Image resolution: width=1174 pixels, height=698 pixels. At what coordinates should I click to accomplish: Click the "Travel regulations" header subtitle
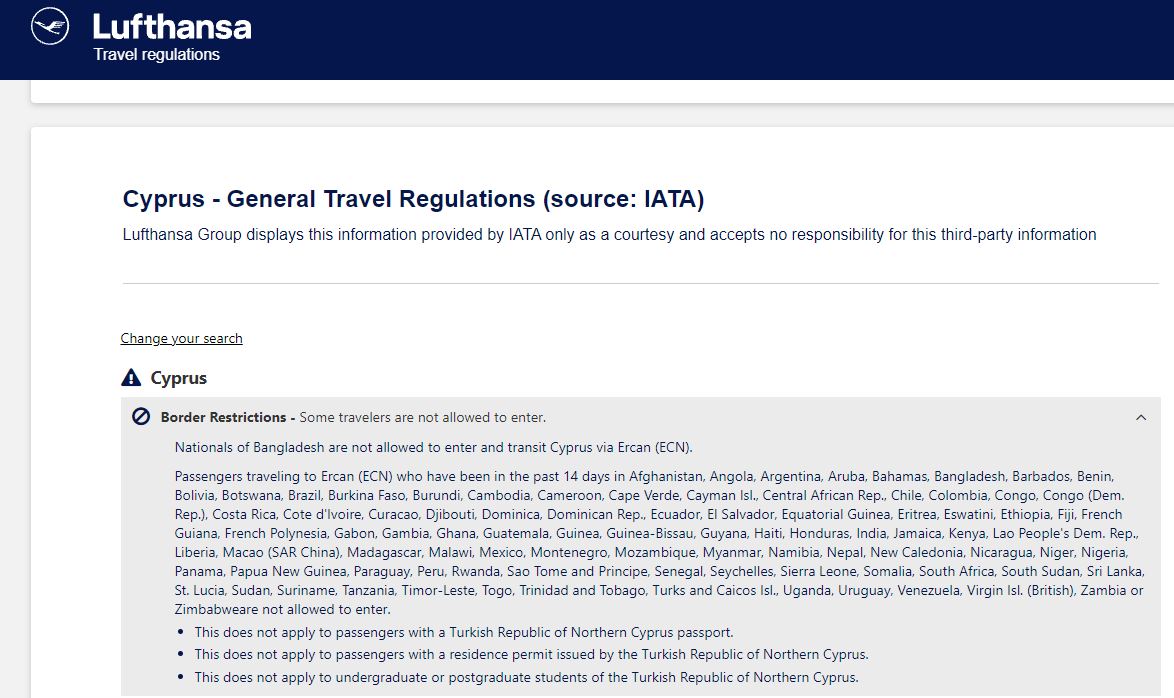point(156,55)
